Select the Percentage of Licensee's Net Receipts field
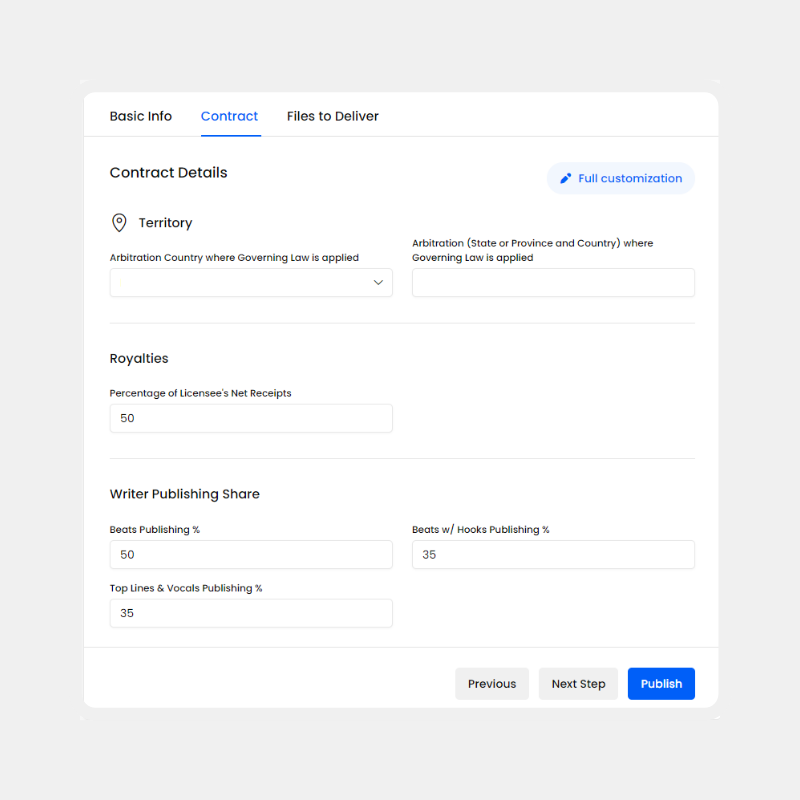This screenshot has width=800, height=800. tap(250, 418)
